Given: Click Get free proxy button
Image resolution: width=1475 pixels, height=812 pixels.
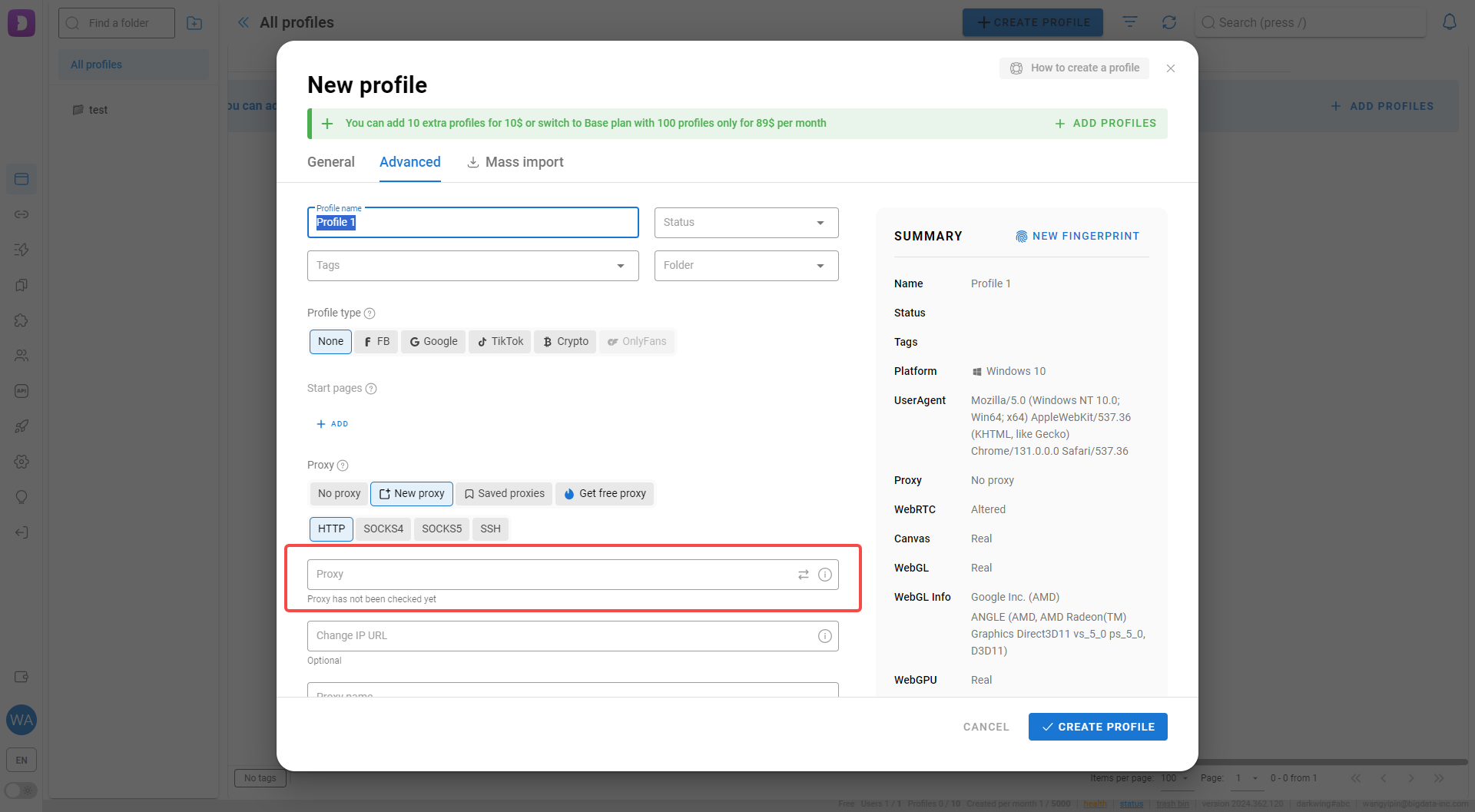Looking at the screenshot, I should tap(605, 494).
